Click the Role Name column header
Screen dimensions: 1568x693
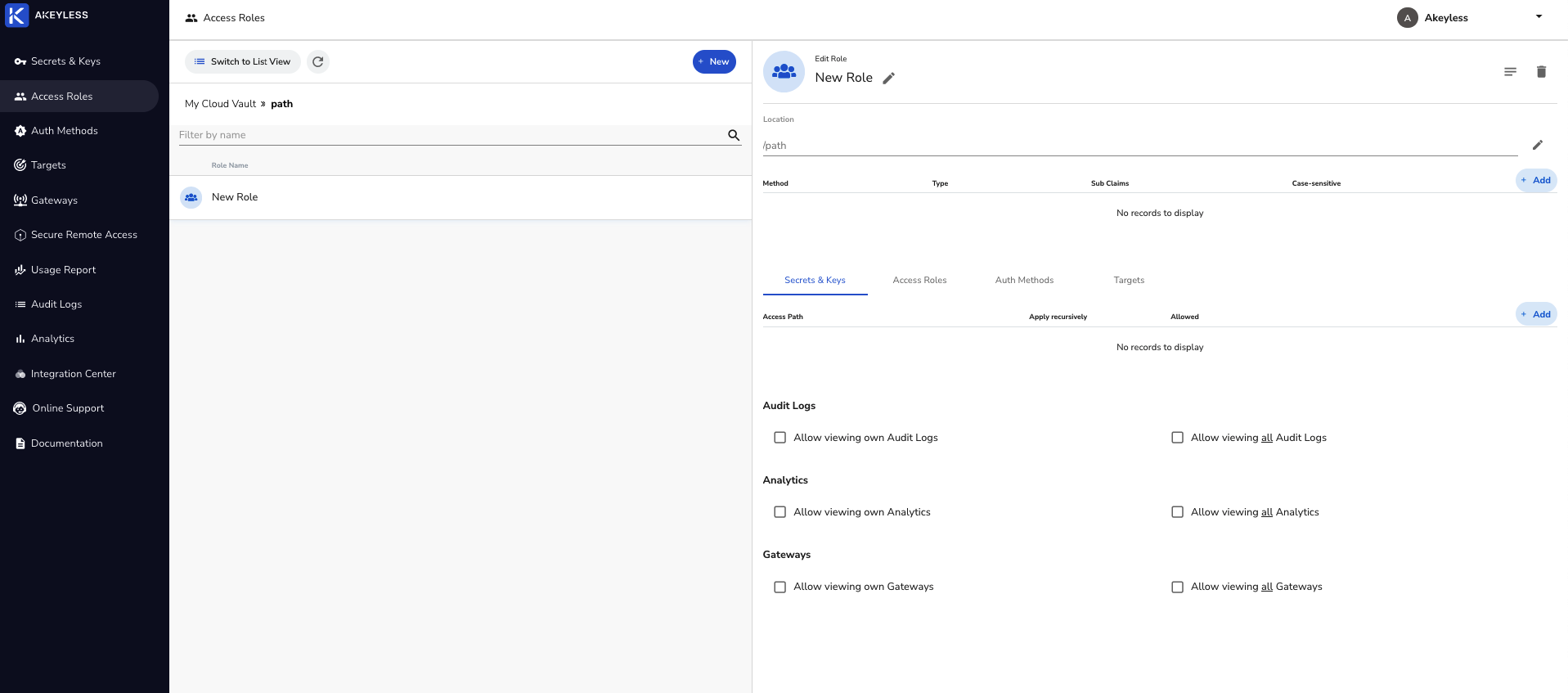coord(230,165)
